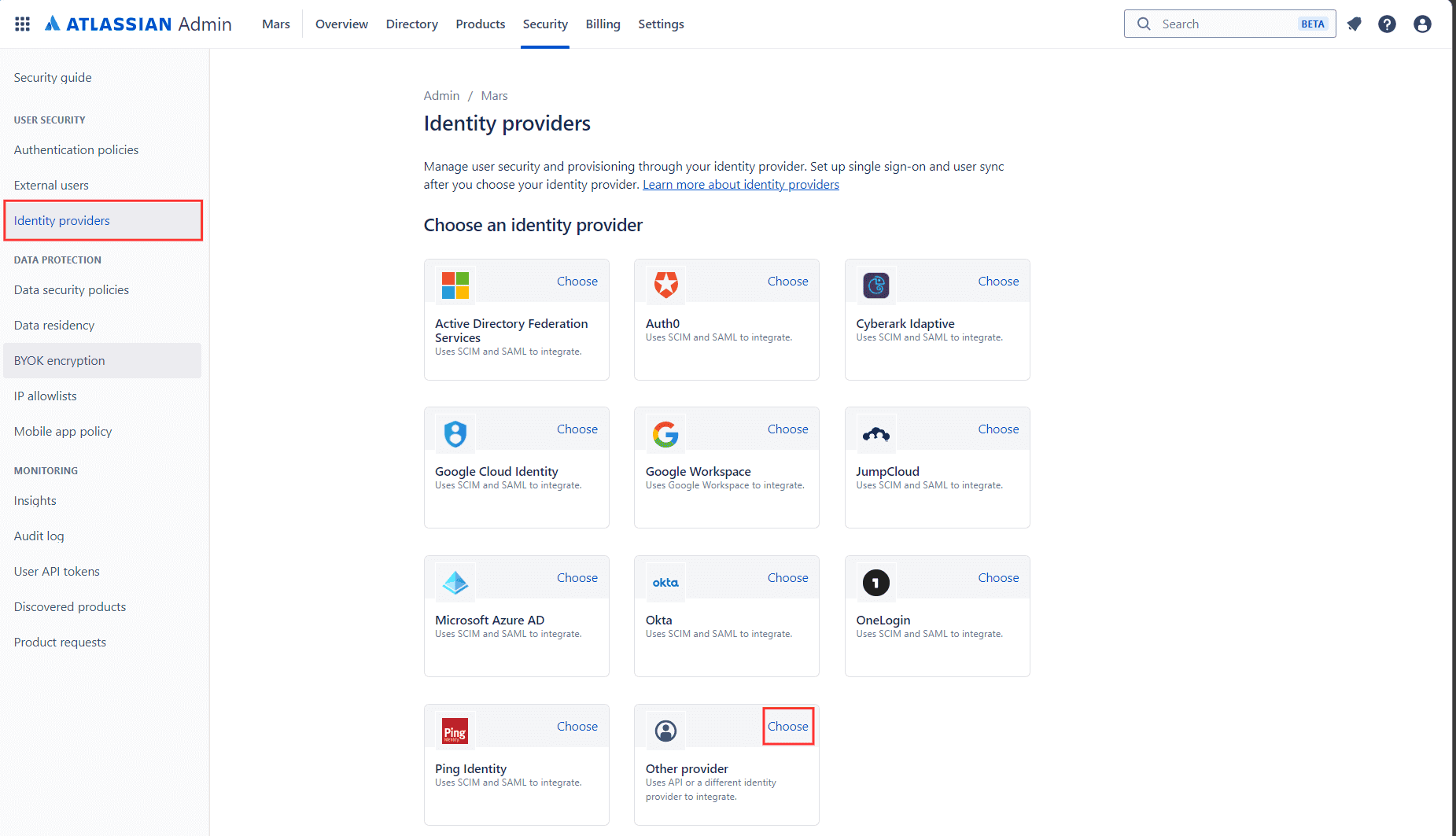Screen dimensions: 1456x836
Task: Click the Okta provider logo
Action: pyautogui.click(x=665, y=581)
